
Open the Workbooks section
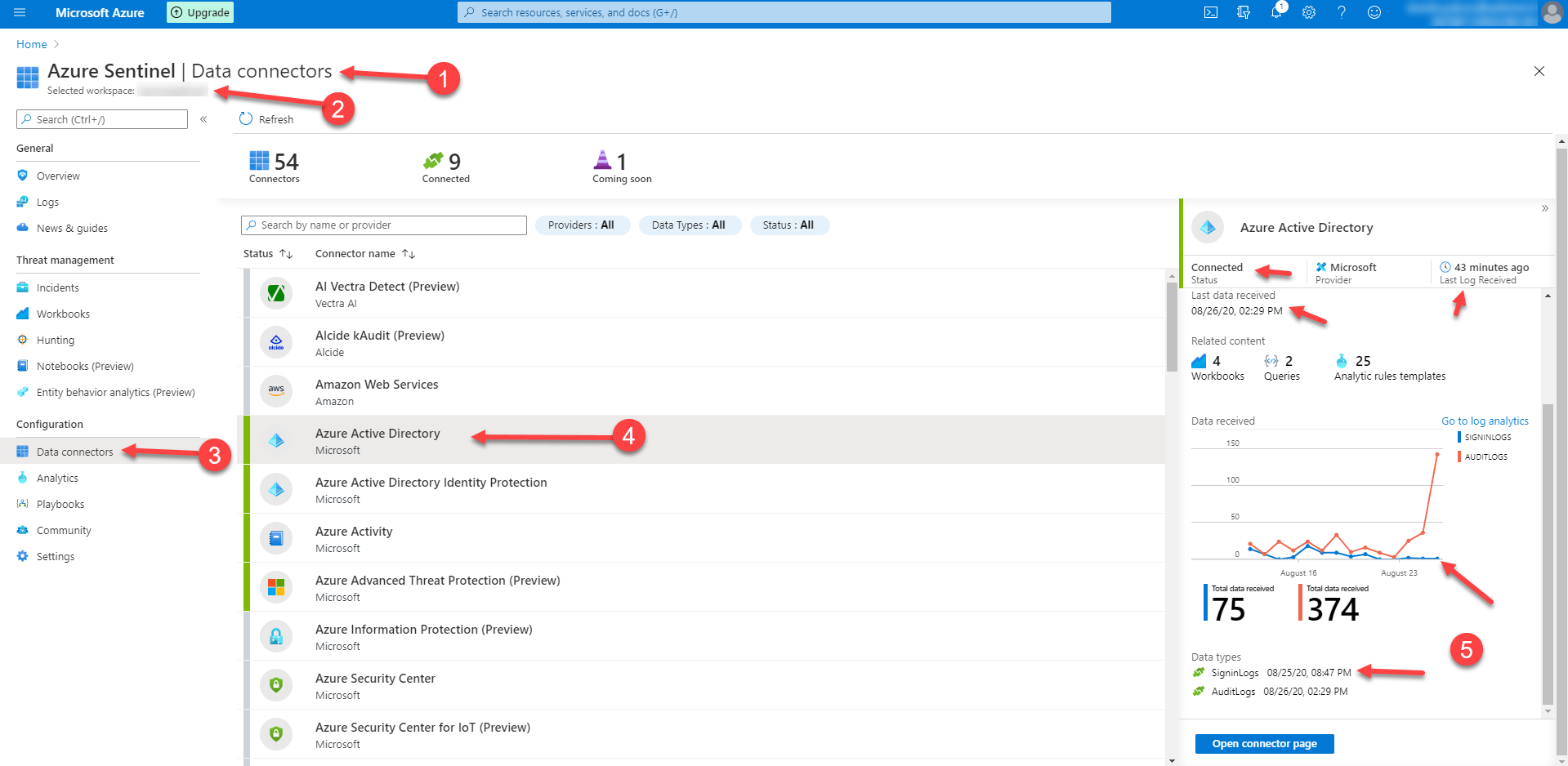pyautogui.click(x=63, y=314)
